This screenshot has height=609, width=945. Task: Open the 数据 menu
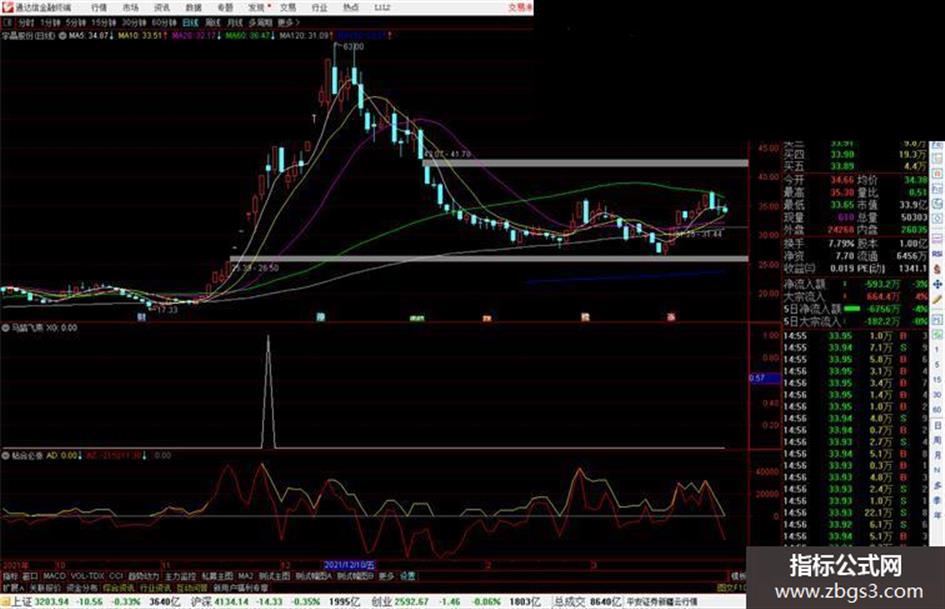pyautogui.click(x=193, y=7)
